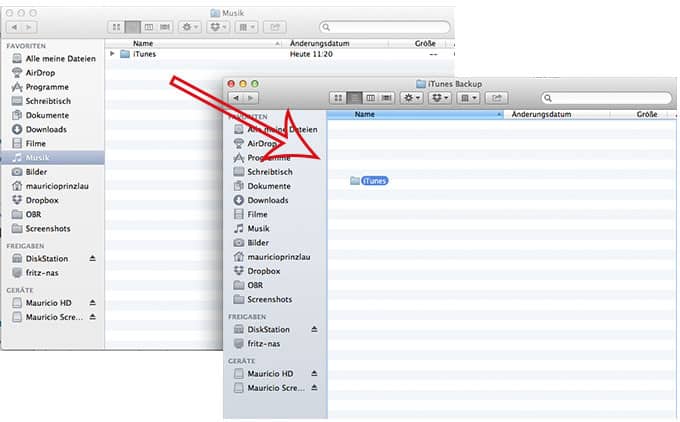
Task: Eject Mauricio HD in the Musik window sidebar
Action: click(x=92, y=303)
